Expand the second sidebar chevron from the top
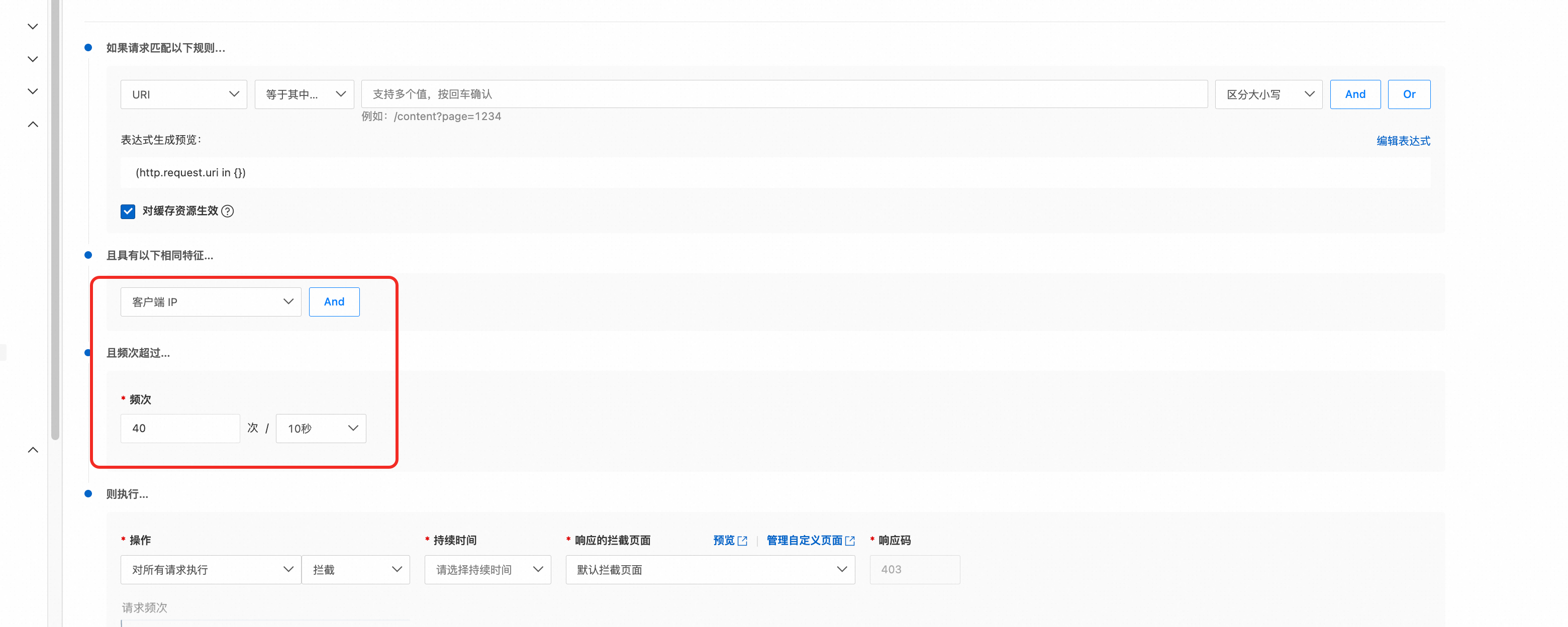 point(33,59)
